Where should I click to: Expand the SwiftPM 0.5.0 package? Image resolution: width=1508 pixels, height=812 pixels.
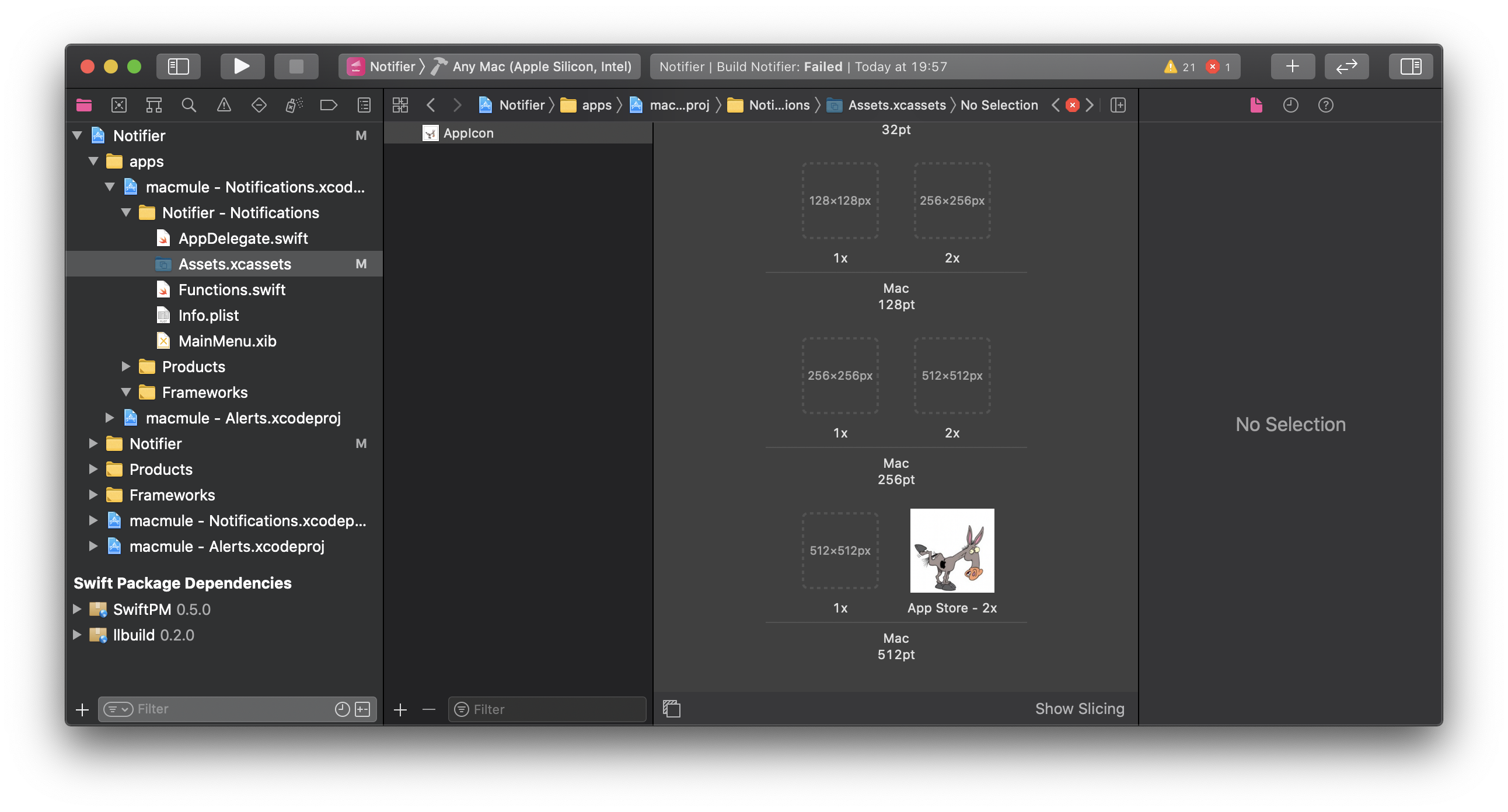point(76,609)
